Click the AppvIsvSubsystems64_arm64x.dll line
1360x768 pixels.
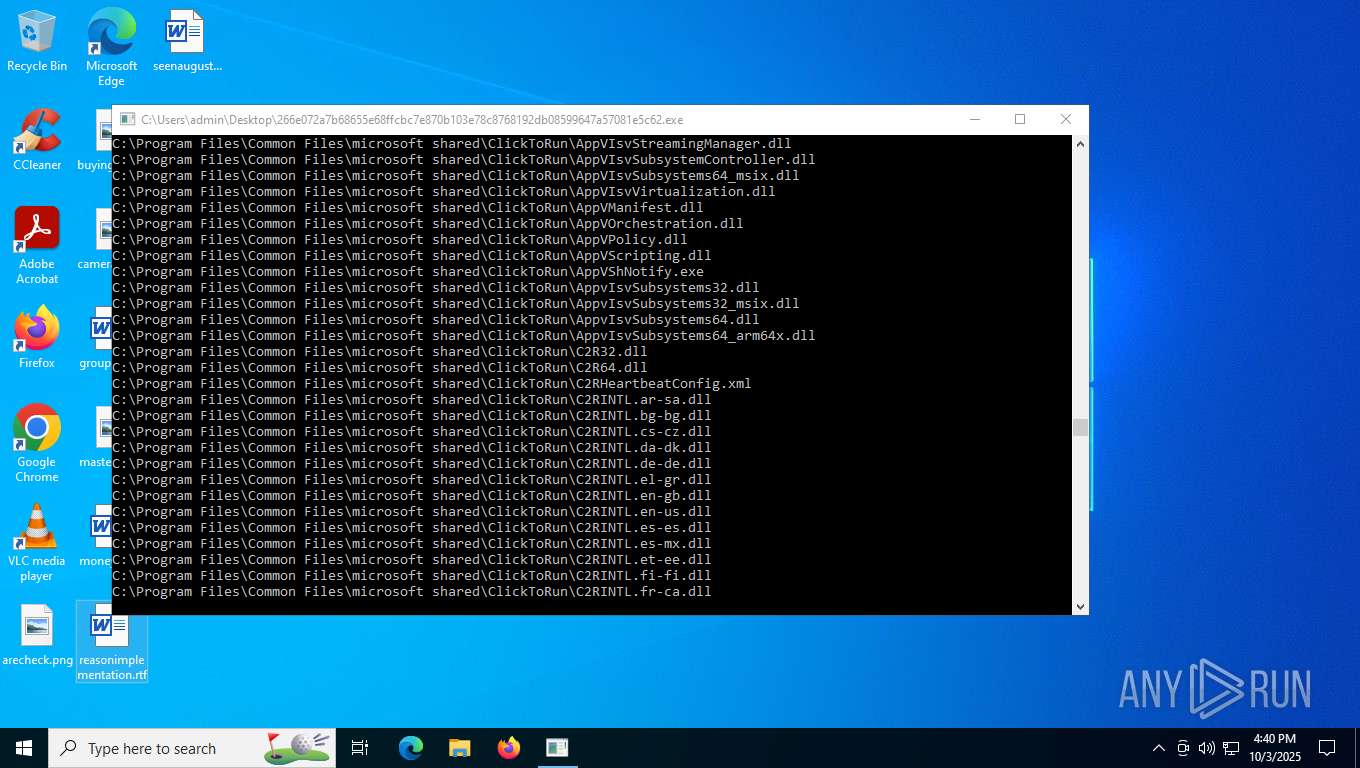[x=464, y=336]
